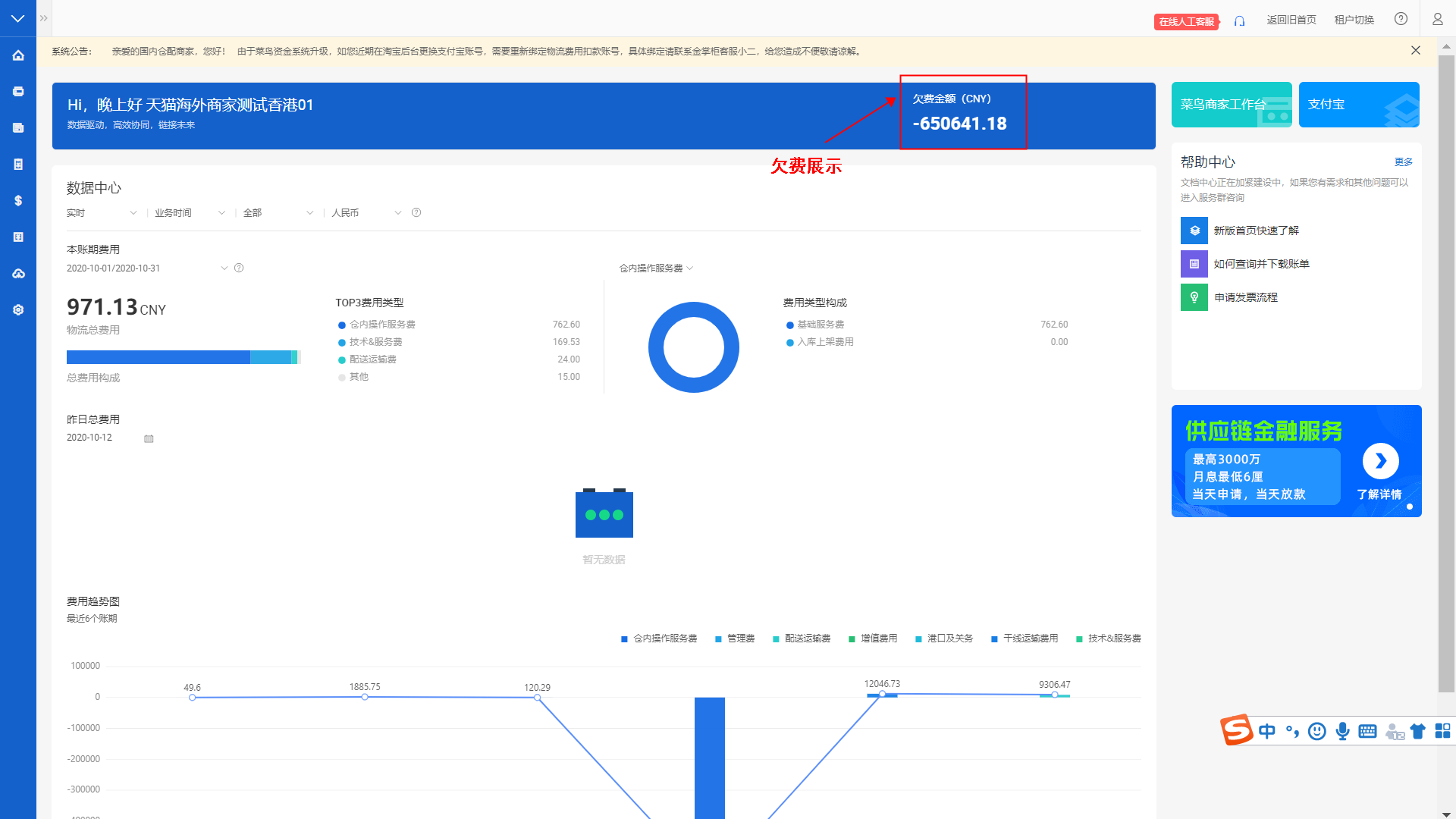This screenshot has width=1456, height=819.
Task: Dismiss the system announcement with the X
Action: point(1415,50)
